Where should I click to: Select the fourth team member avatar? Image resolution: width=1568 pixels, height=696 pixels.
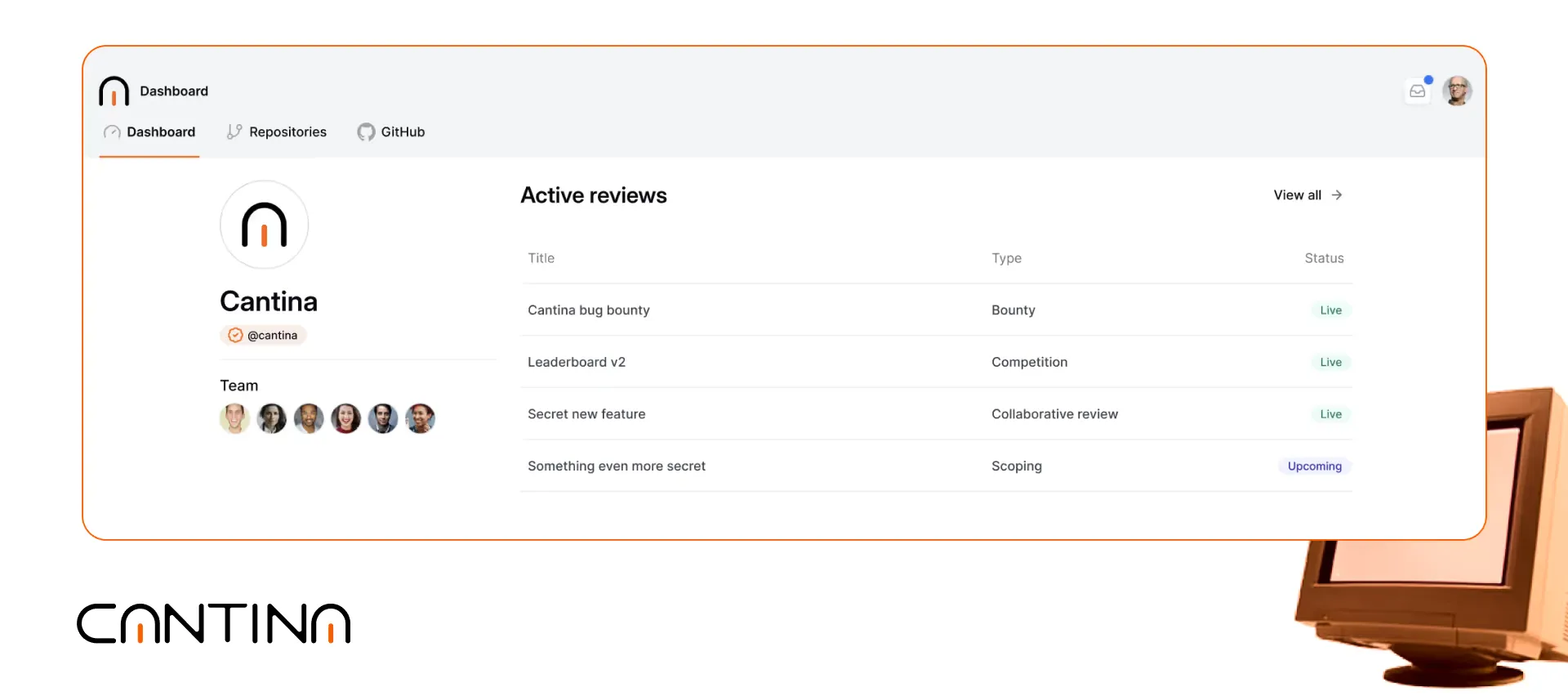pyautogui.click(x=345, y=418)
